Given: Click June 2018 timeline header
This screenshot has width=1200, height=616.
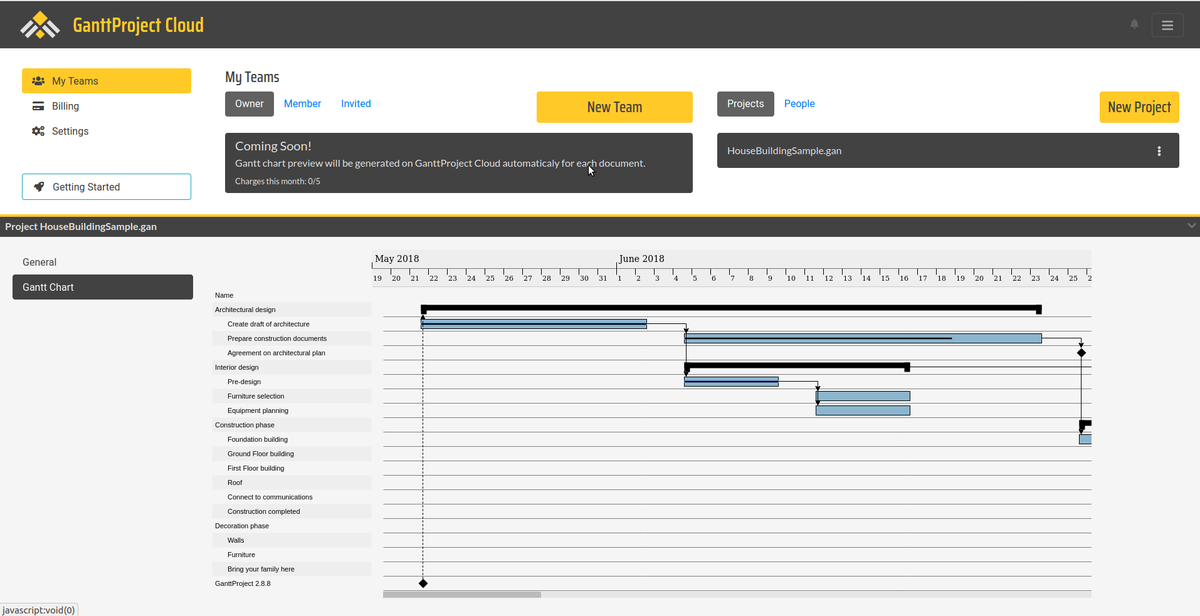Looking at the screenshot, I should click(642, 259).
